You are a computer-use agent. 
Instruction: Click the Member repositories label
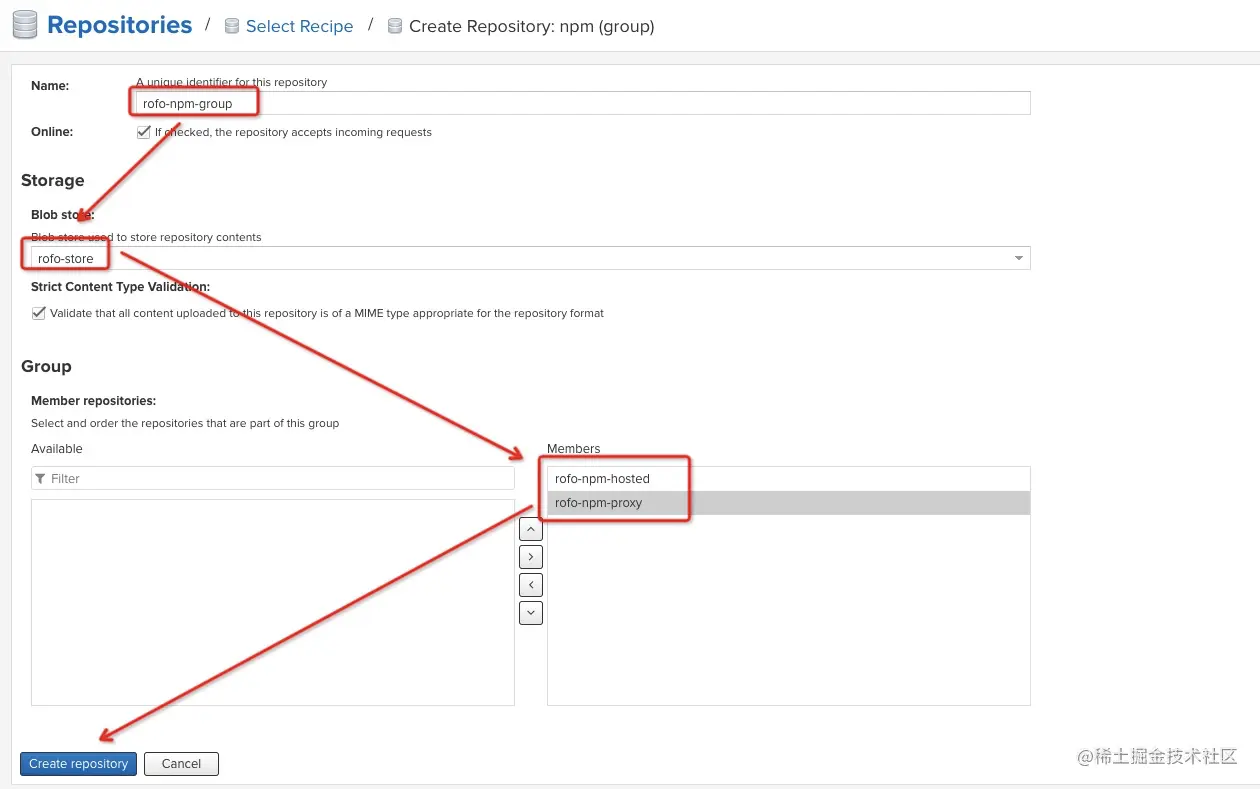tap(93, 401)
